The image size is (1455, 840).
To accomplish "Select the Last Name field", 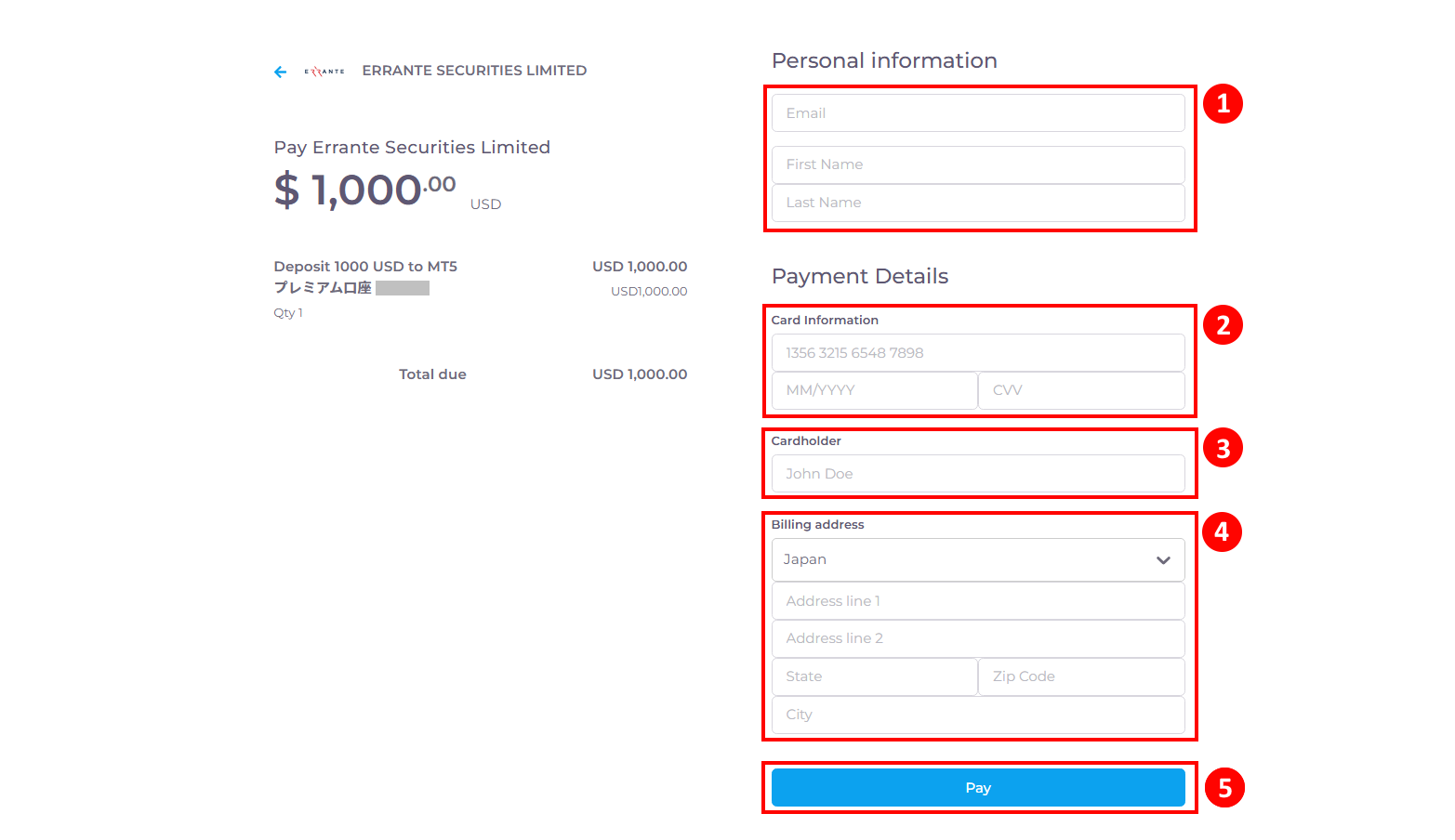I will tap(978, 203).
